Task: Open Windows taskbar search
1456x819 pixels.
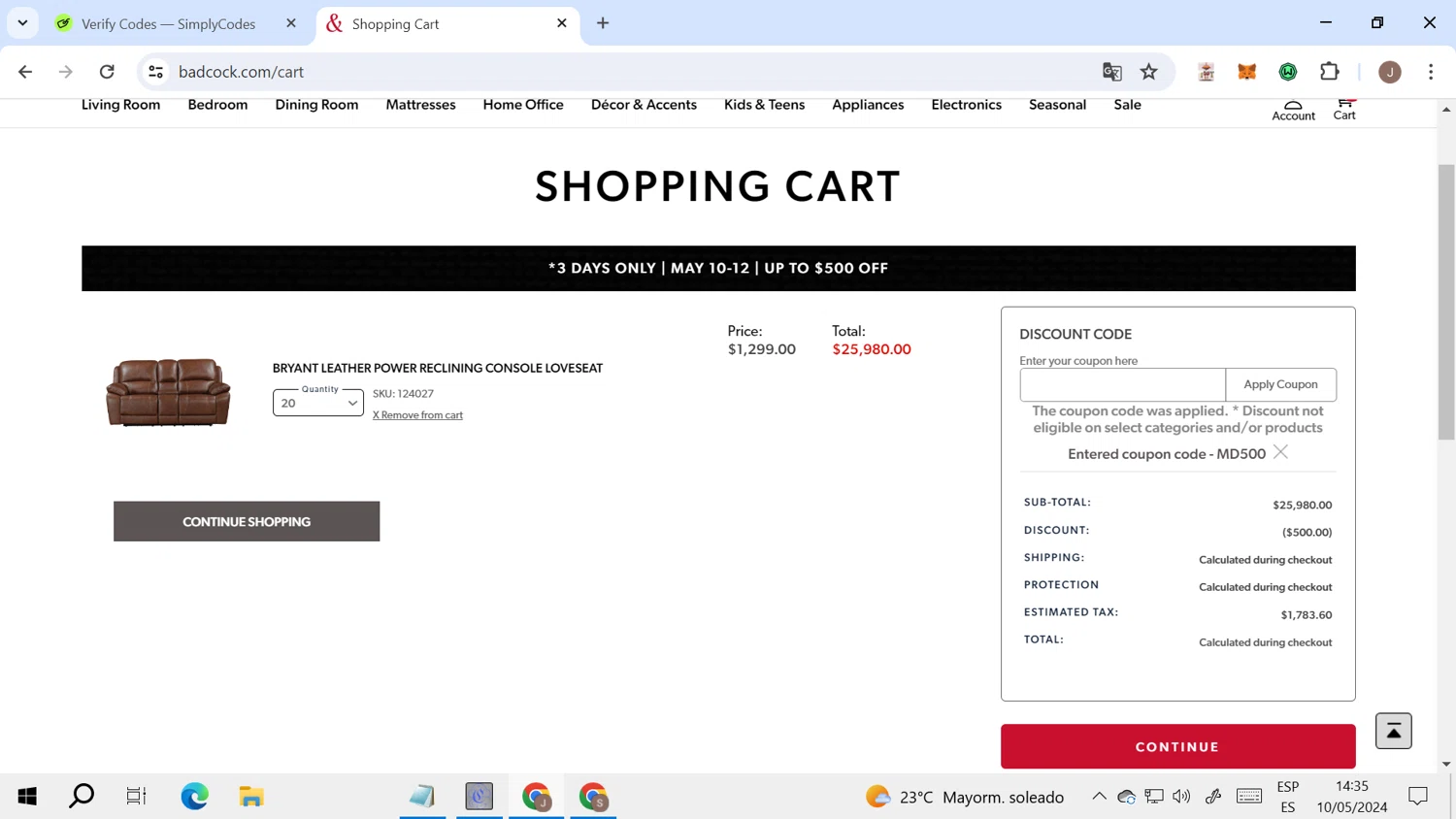Action: click(82, 797)
